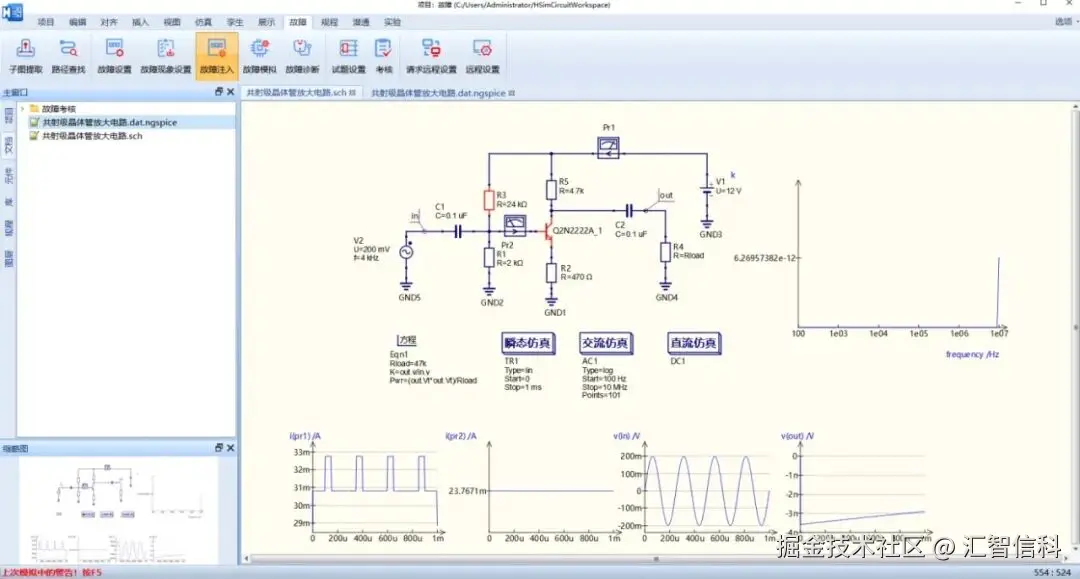Viewport: 1080px width, 579px height.
Task: Select resistor R2 470 Ω
Action: click(551, 273)
